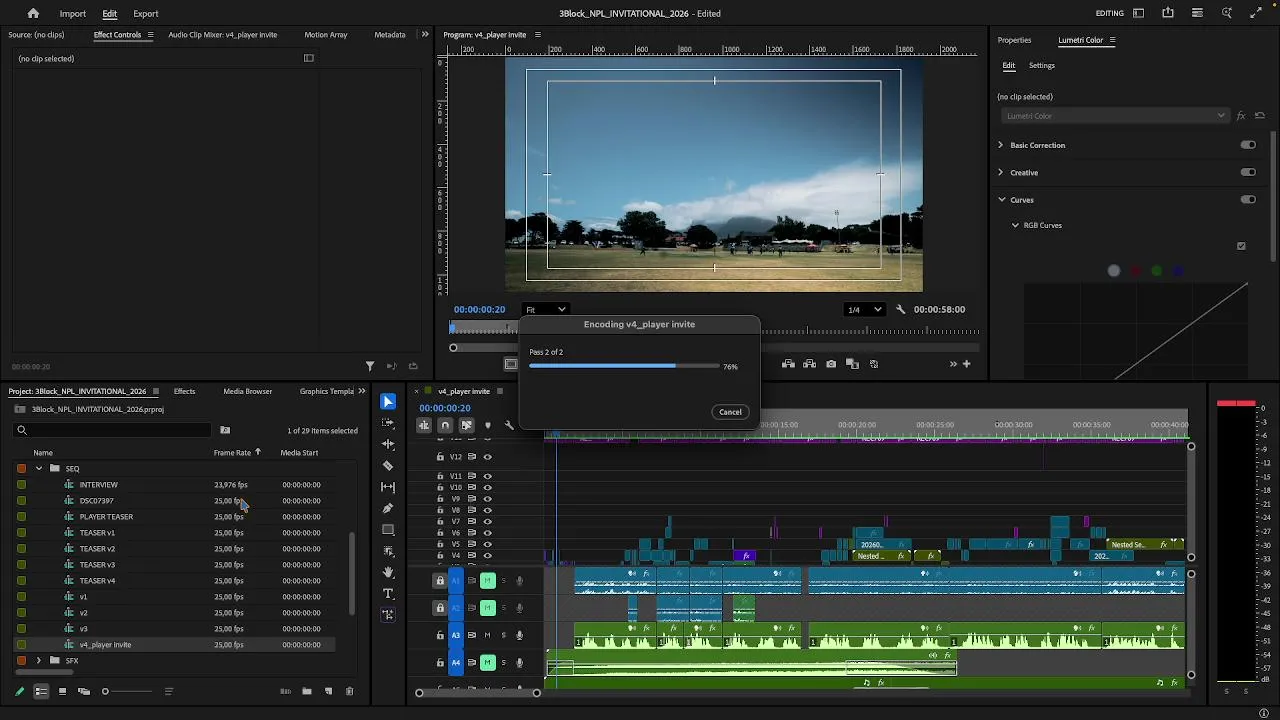
Task: Open the 1/4 playback resolution dropdown
Action: coord(865,310)
